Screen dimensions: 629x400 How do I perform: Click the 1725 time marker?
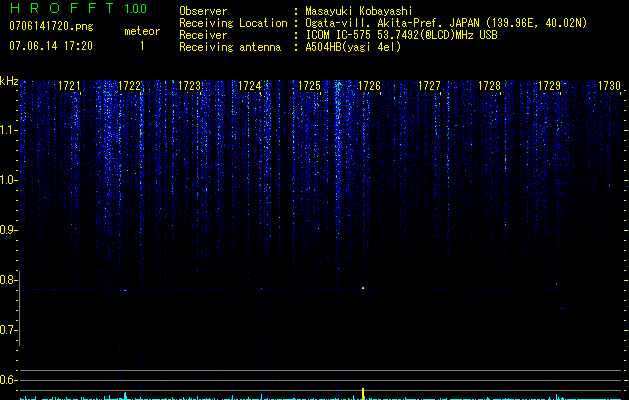309,86
